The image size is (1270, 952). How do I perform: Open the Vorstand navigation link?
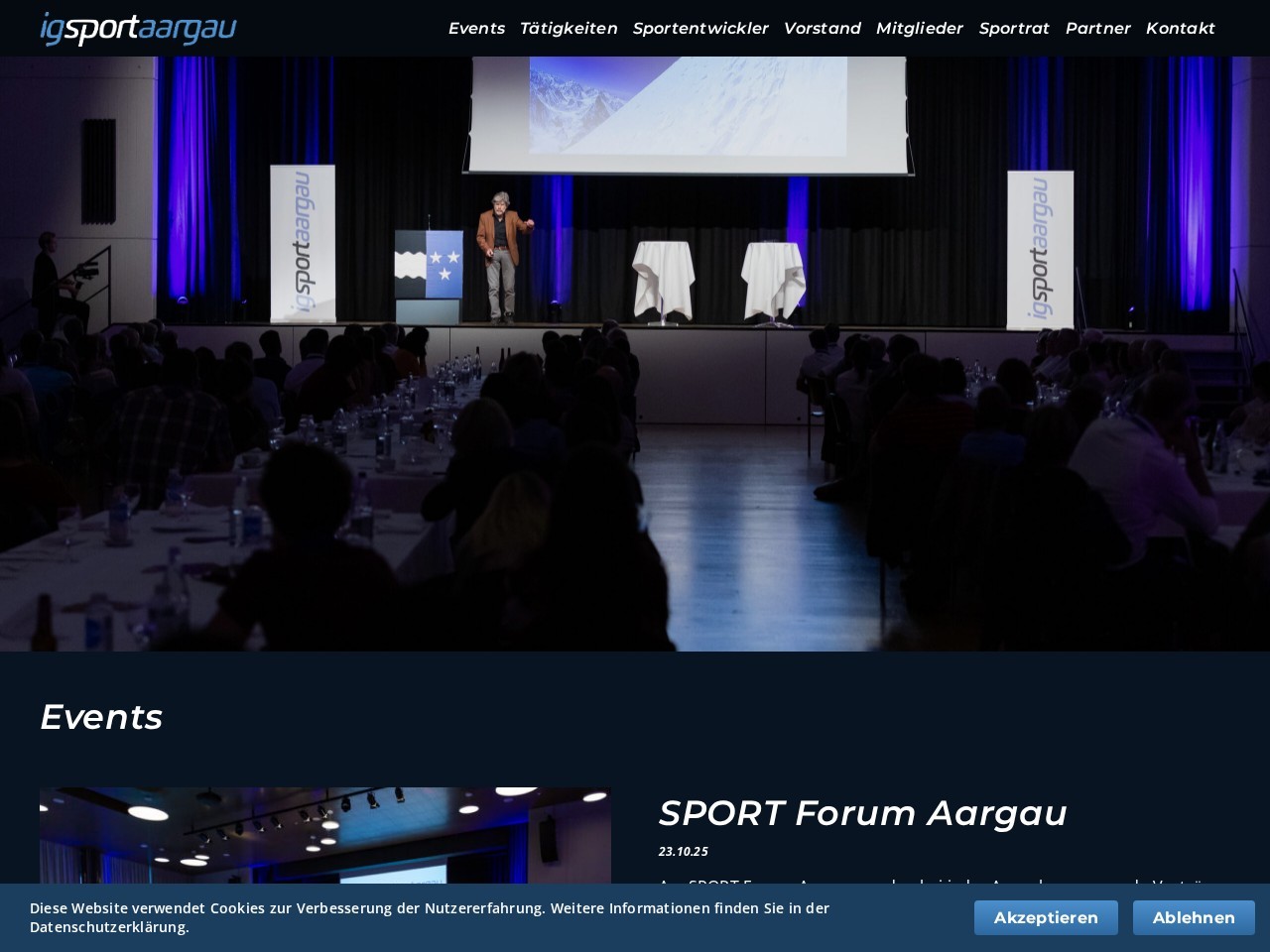tap(822, 29)
